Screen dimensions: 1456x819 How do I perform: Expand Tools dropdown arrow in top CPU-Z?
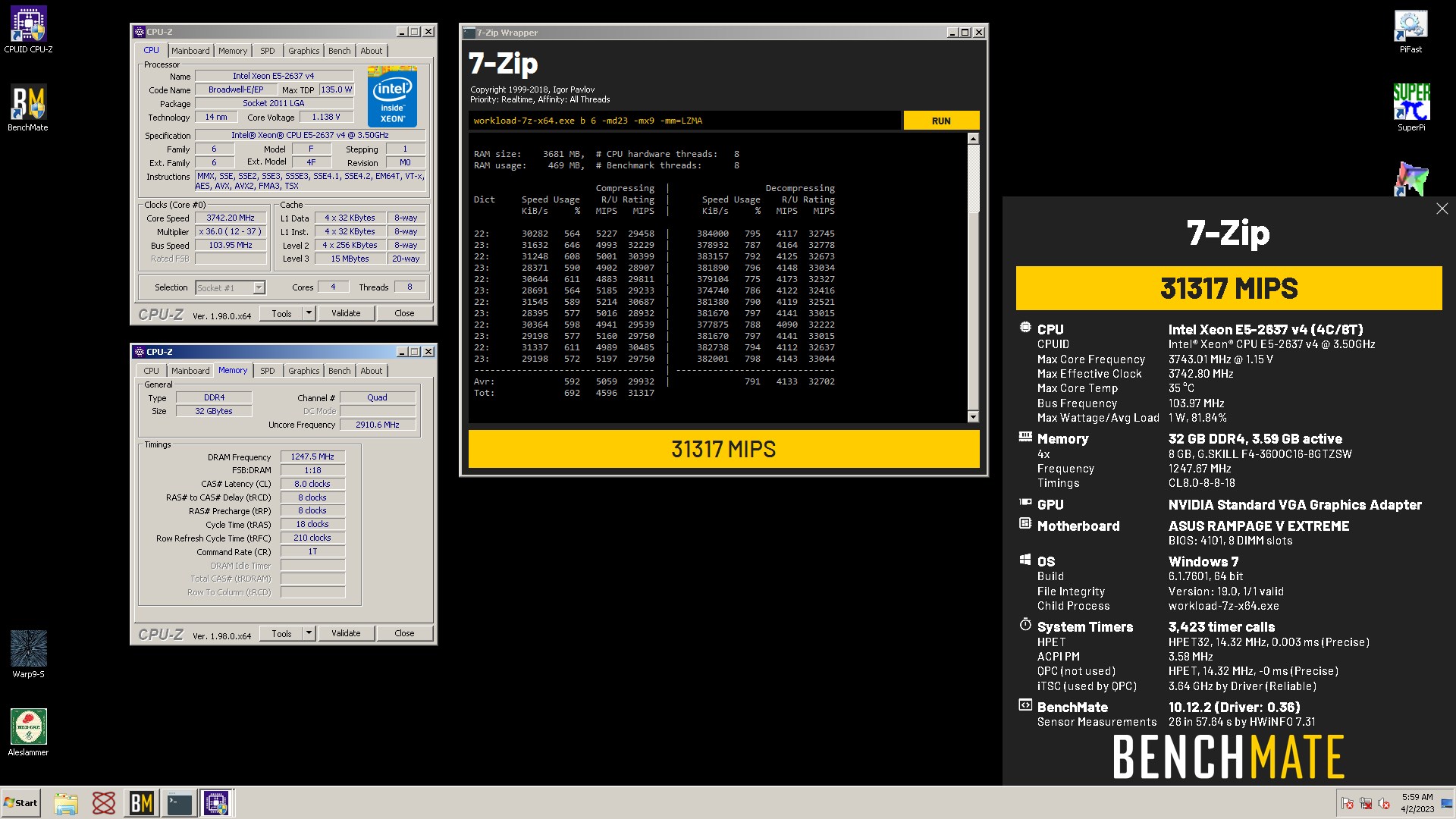click(x=309, y=313)
